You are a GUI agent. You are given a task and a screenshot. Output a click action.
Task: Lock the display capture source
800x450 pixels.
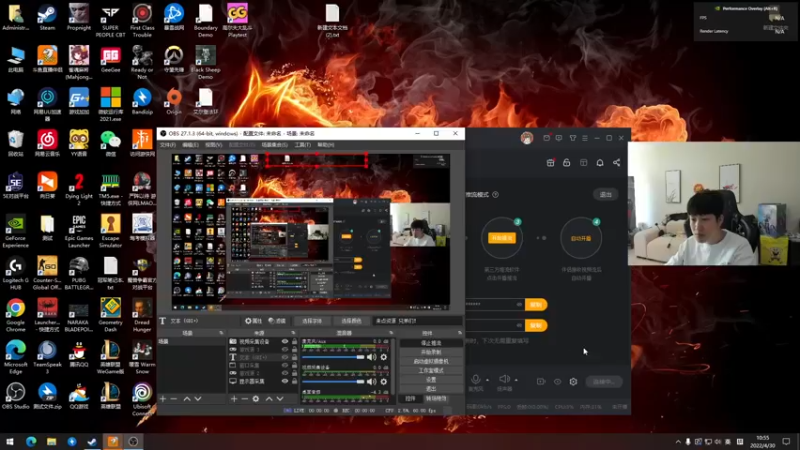[x=294, y=381]
